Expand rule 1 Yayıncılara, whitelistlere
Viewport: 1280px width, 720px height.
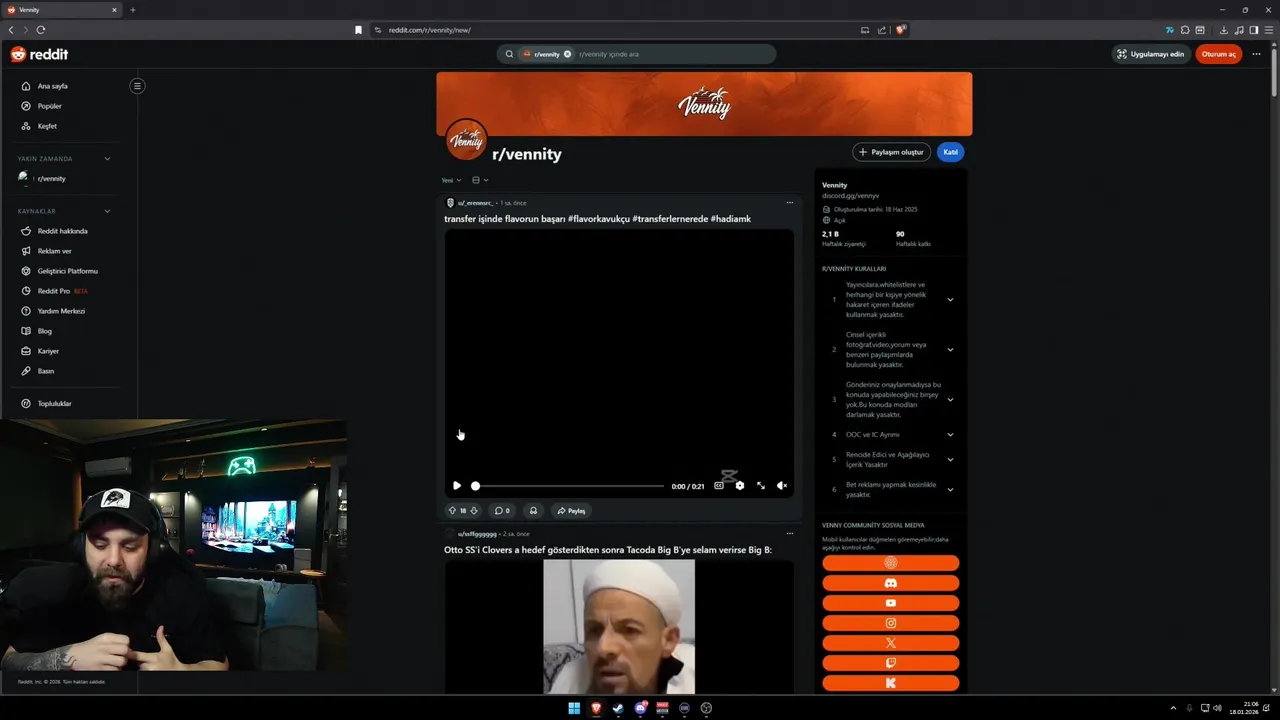[x=950, y=300]
